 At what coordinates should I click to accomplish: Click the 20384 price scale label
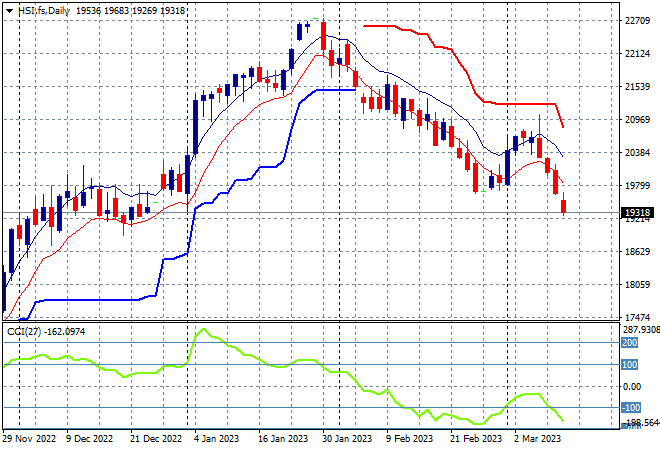point(637,152)
